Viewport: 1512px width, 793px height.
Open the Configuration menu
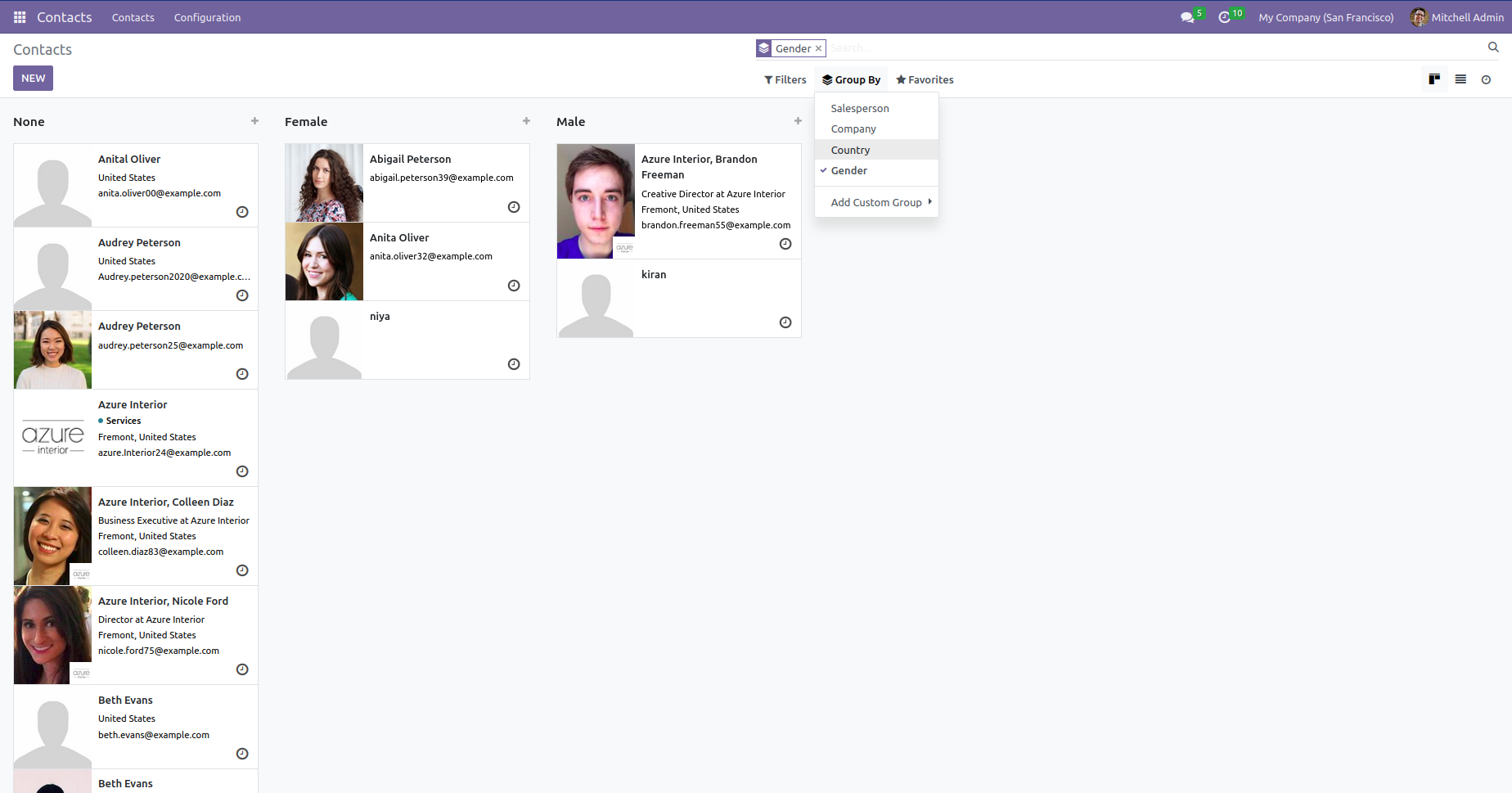[x=207, y=17]
